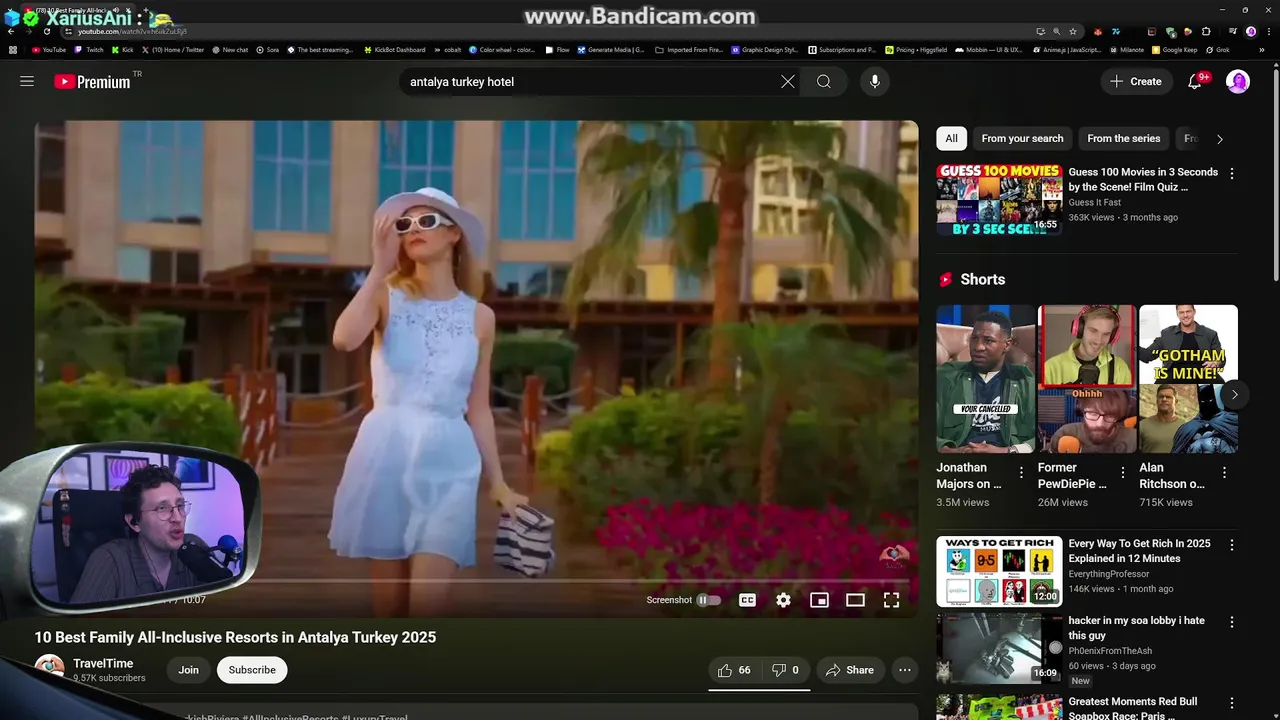The width and height of the screenshot is (1280, 720).
Task: Click the EverythingProfessor channel name
Action: click(x=1109, y=574)
